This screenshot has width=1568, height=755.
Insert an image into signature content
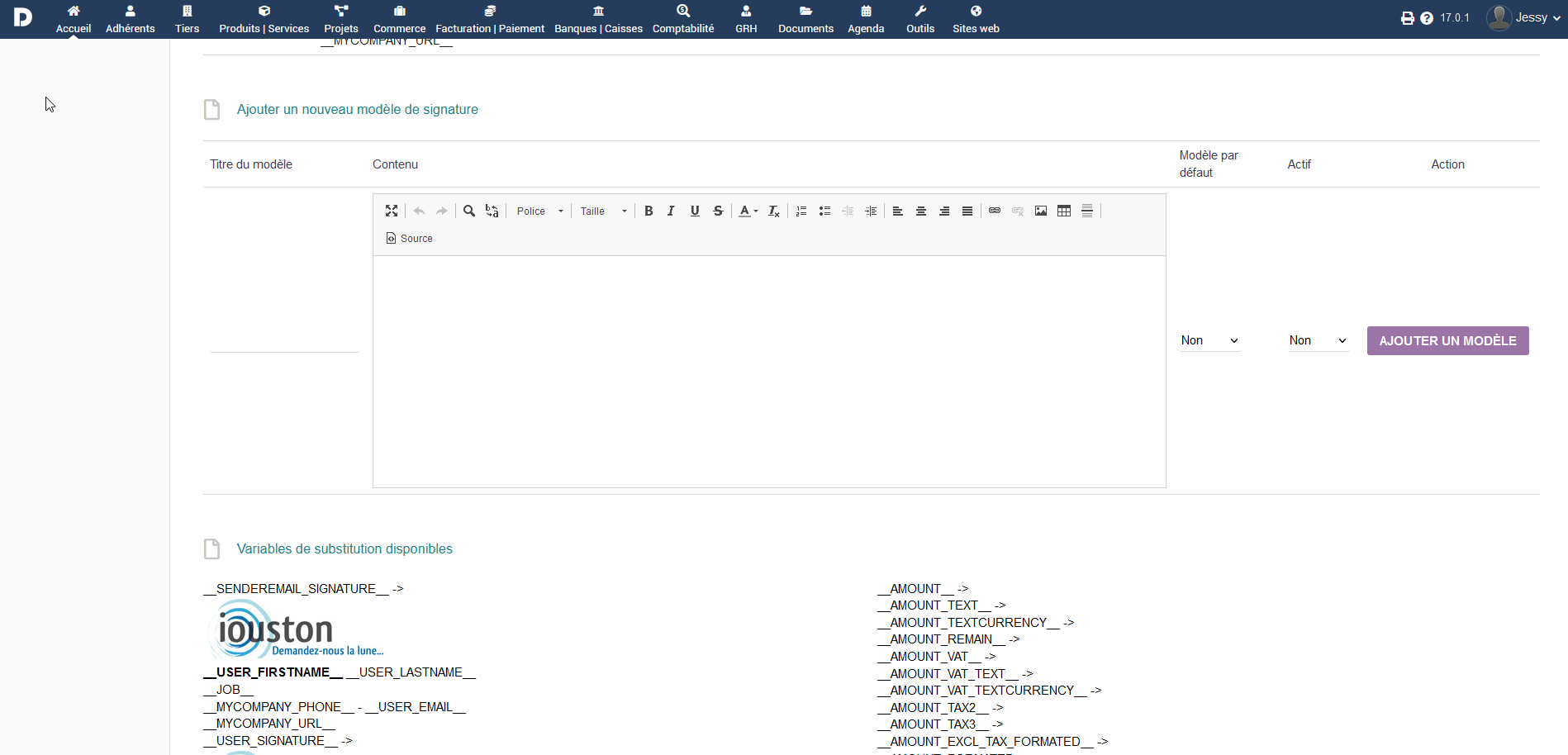1041,211
